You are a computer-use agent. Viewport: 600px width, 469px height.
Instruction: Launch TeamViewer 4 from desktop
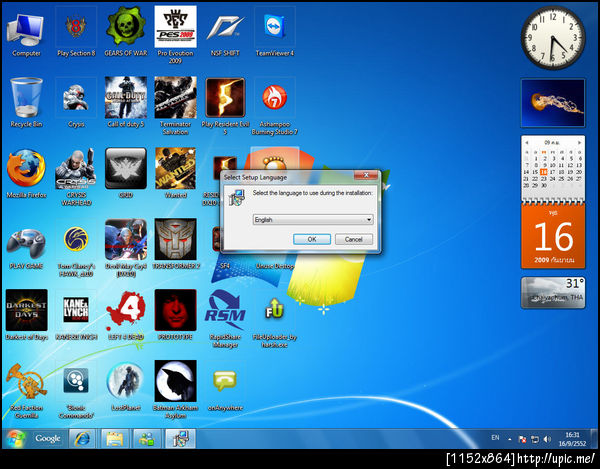pyautogui.click(x=275, y=31)
